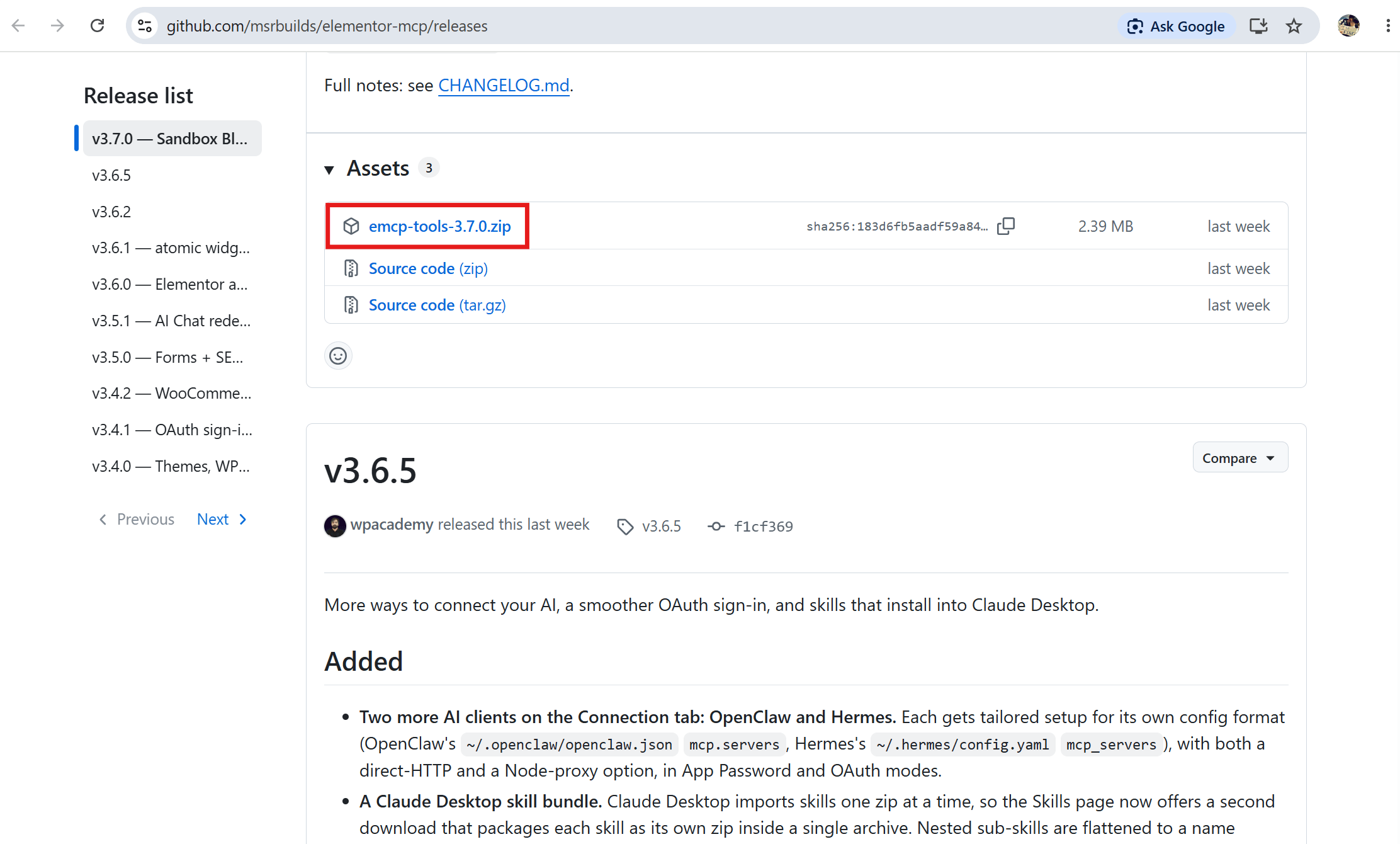Viewport: 1400px width, 844px height.
Task: Go back to the previous page
Action: pos(18,26)
